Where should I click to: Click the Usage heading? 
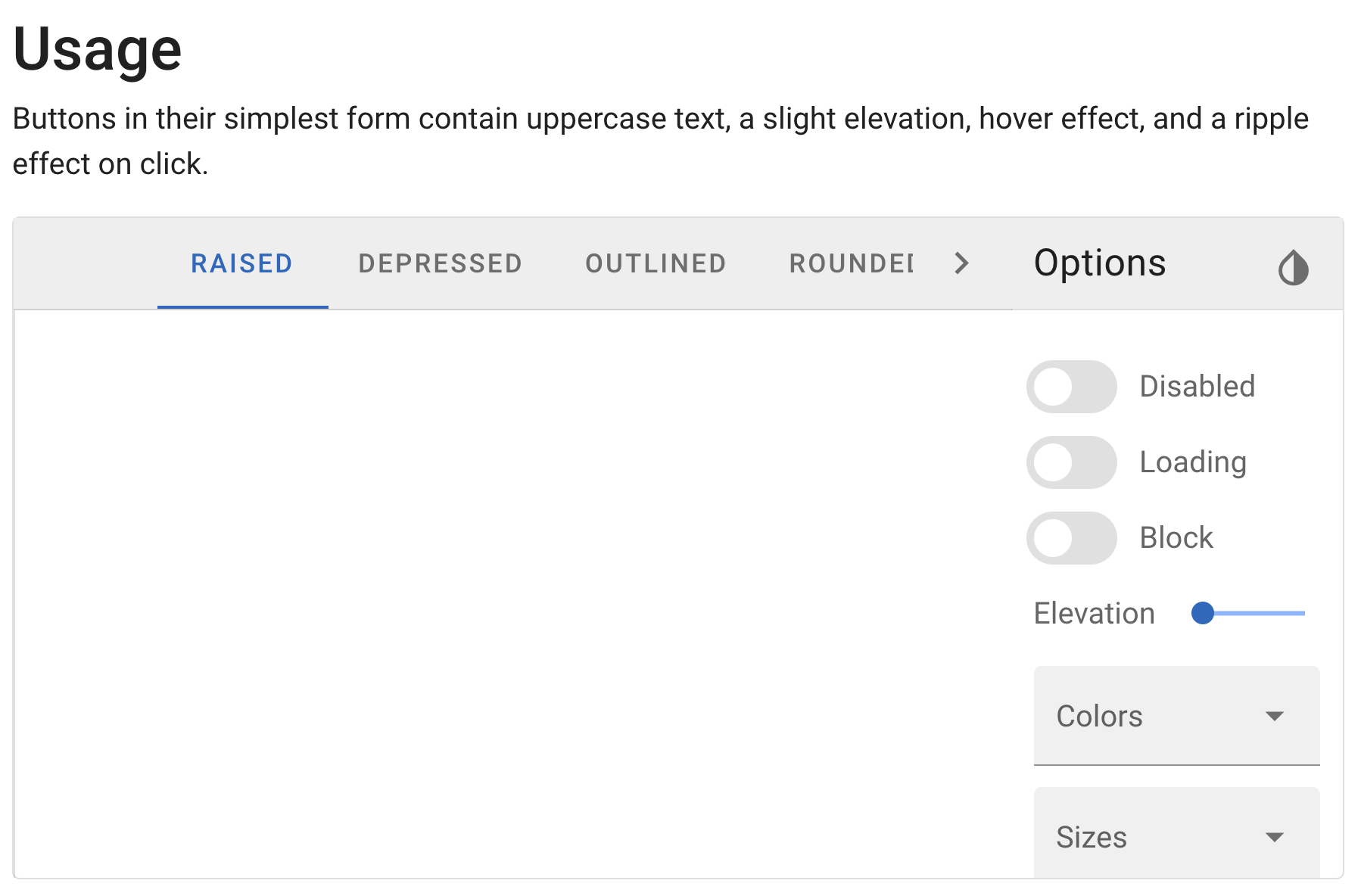coord(98,49)
